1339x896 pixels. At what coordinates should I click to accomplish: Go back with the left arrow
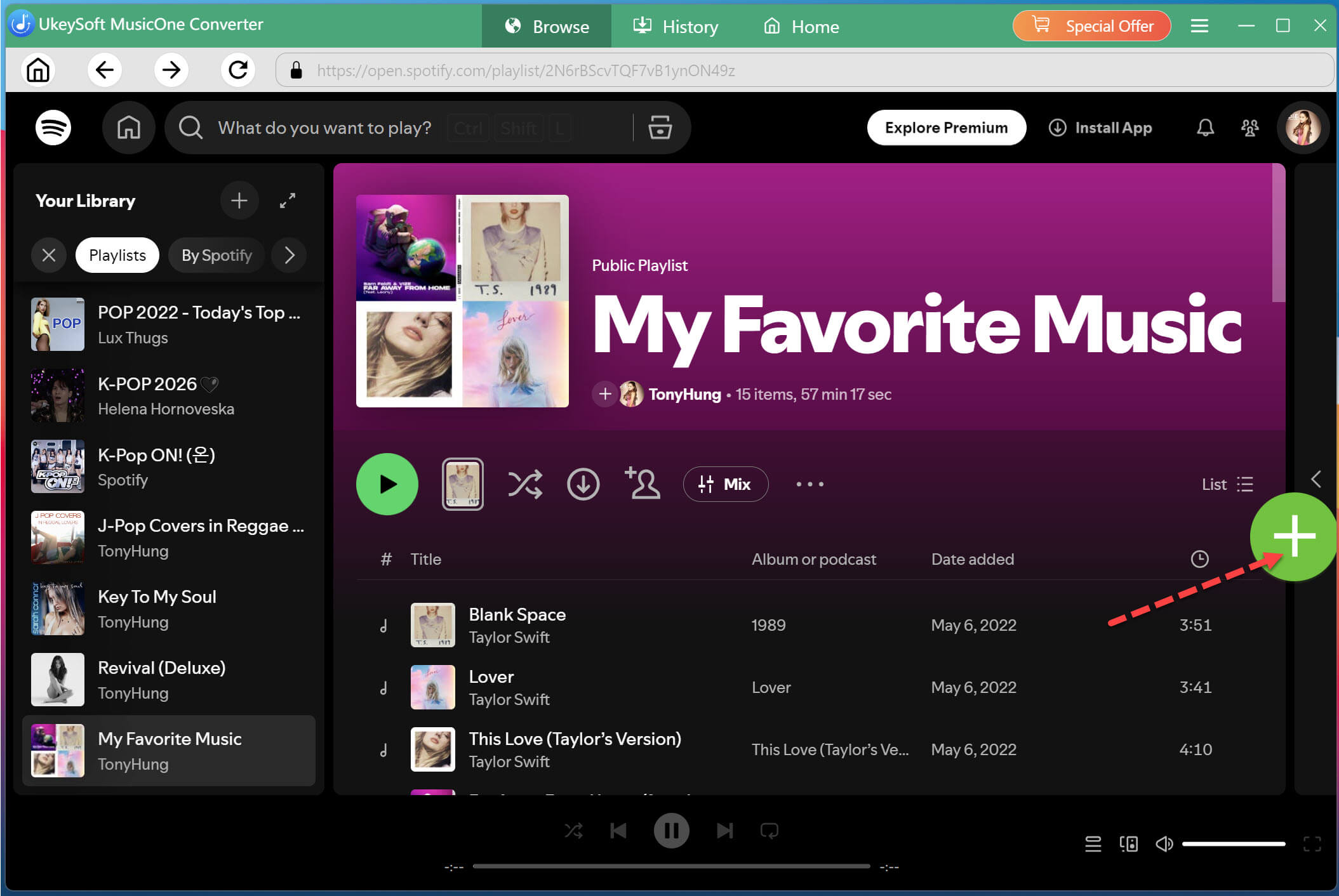[x=104, y=70]
